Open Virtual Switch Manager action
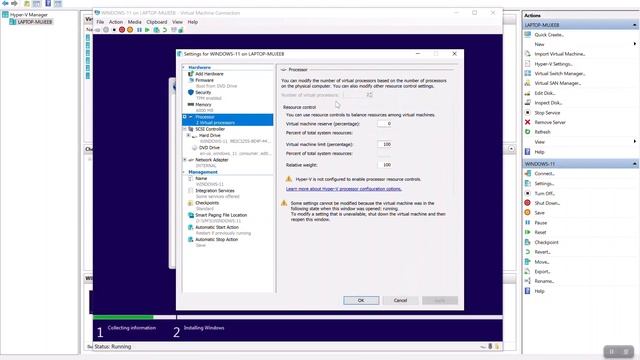This screenshot has width=640, height=360. tap(560, 73)
